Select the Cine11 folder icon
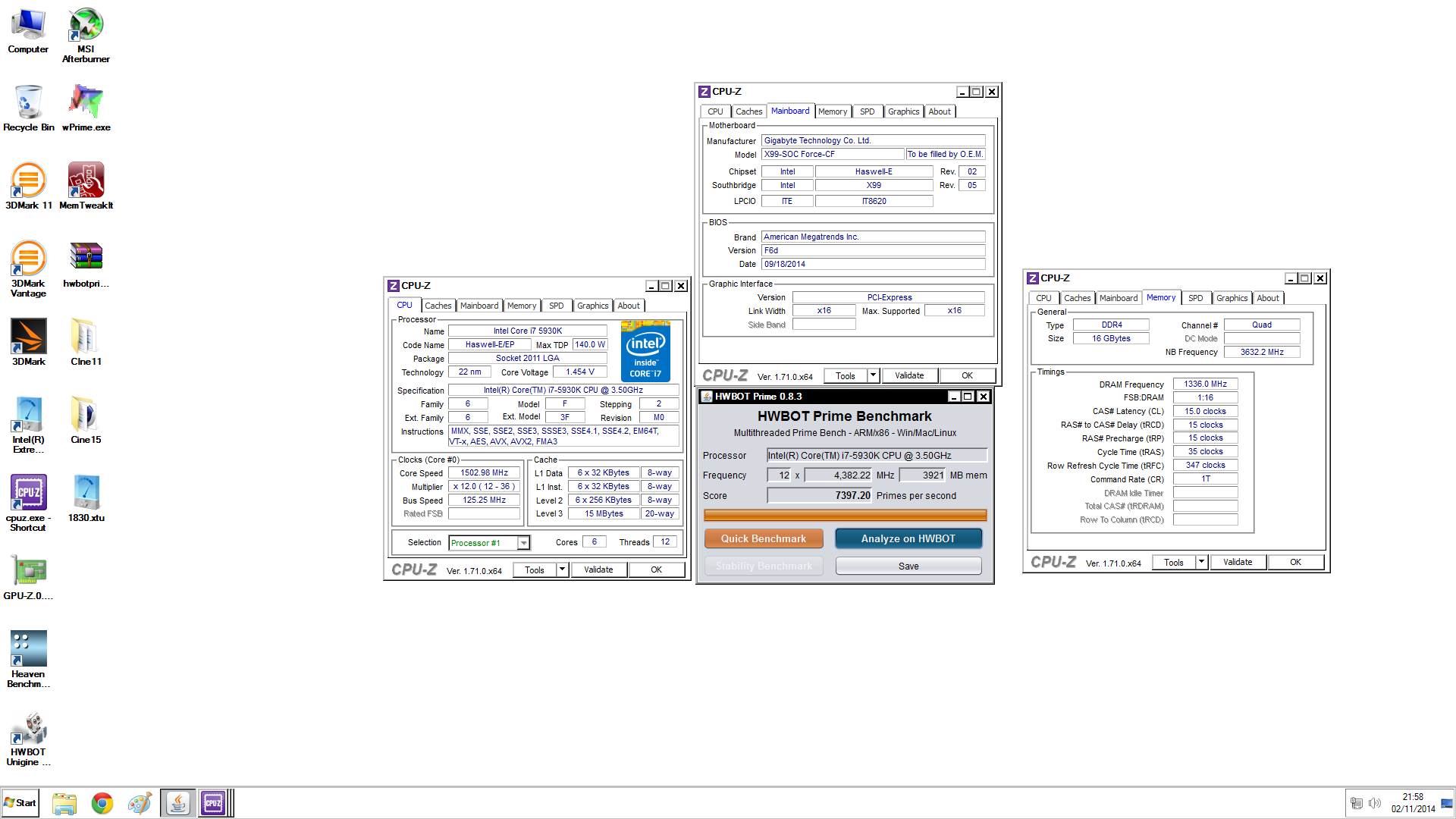Screen dimensions: 1456x819 86,343
